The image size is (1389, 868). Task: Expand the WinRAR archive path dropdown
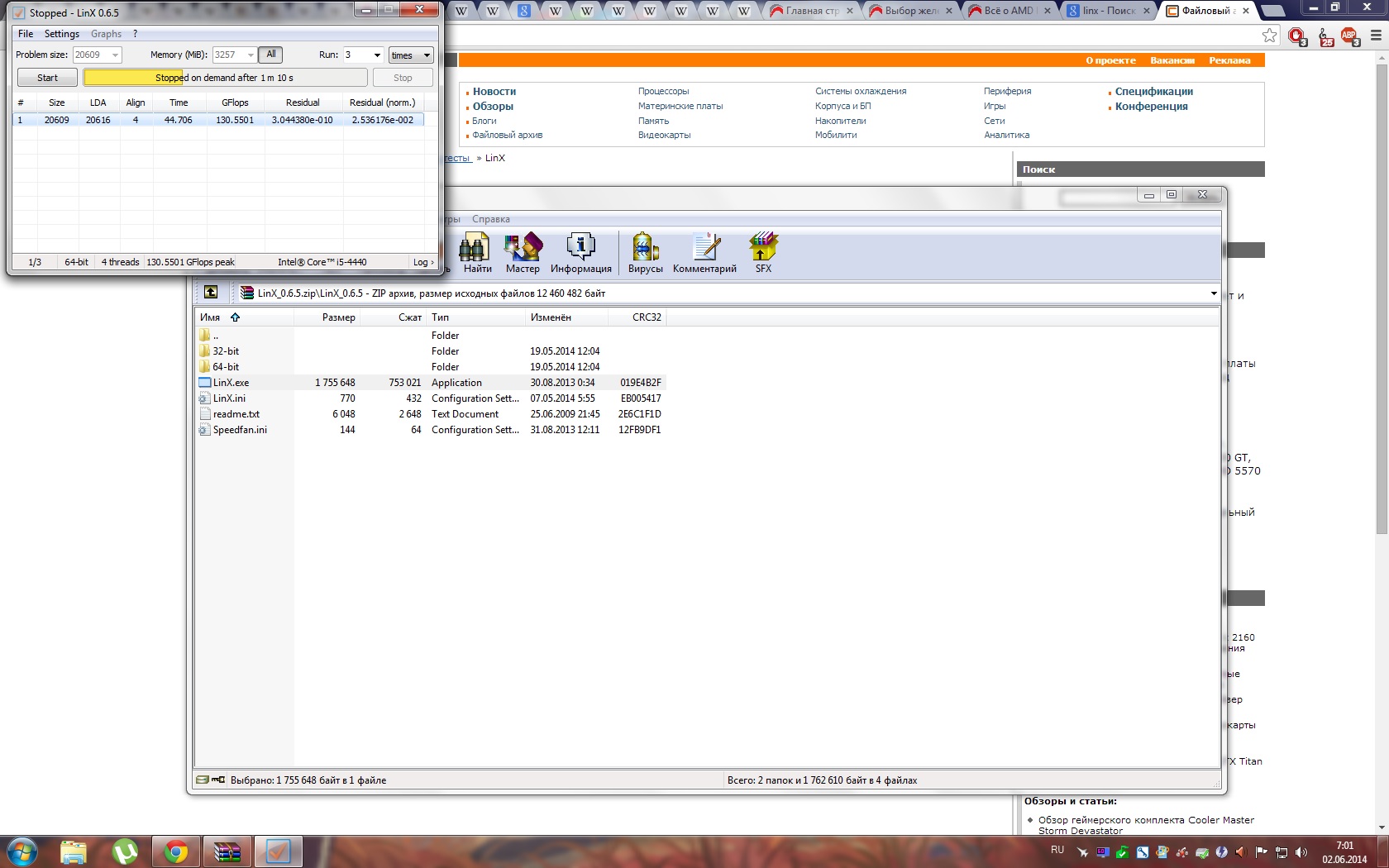pyautogui.click(x=1214, y=293)
